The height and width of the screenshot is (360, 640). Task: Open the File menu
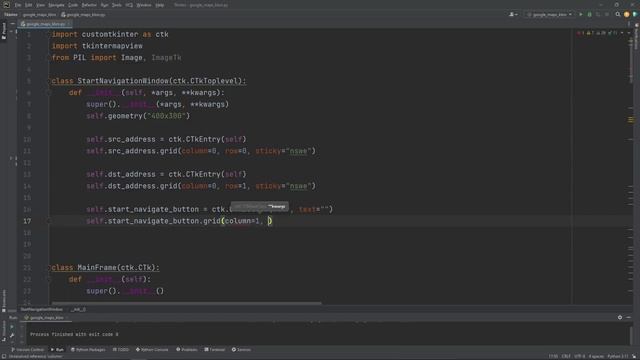pyautogui.click(x=18, y=5)
